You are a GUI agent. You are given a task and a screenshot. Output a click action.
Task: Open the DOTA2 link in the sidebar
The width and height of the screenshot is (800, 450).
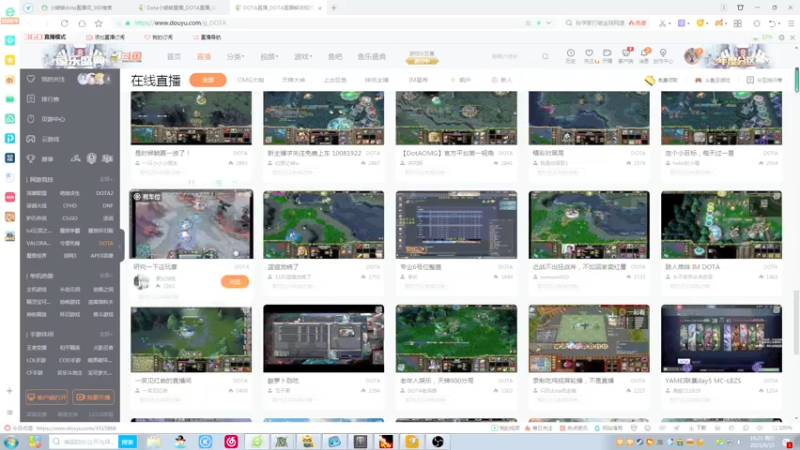tap(105, 193)
